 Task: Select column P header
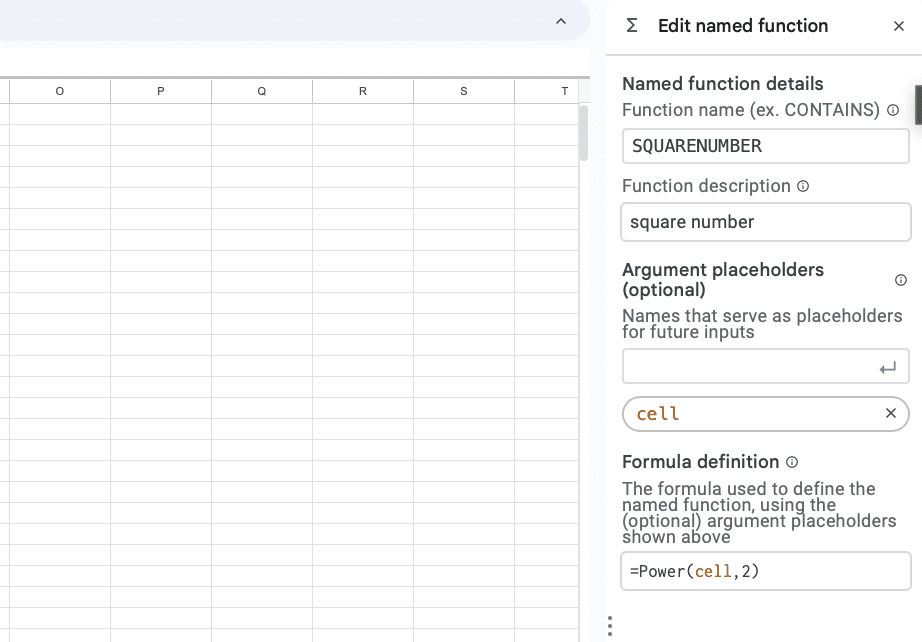[x=161, y=91]
